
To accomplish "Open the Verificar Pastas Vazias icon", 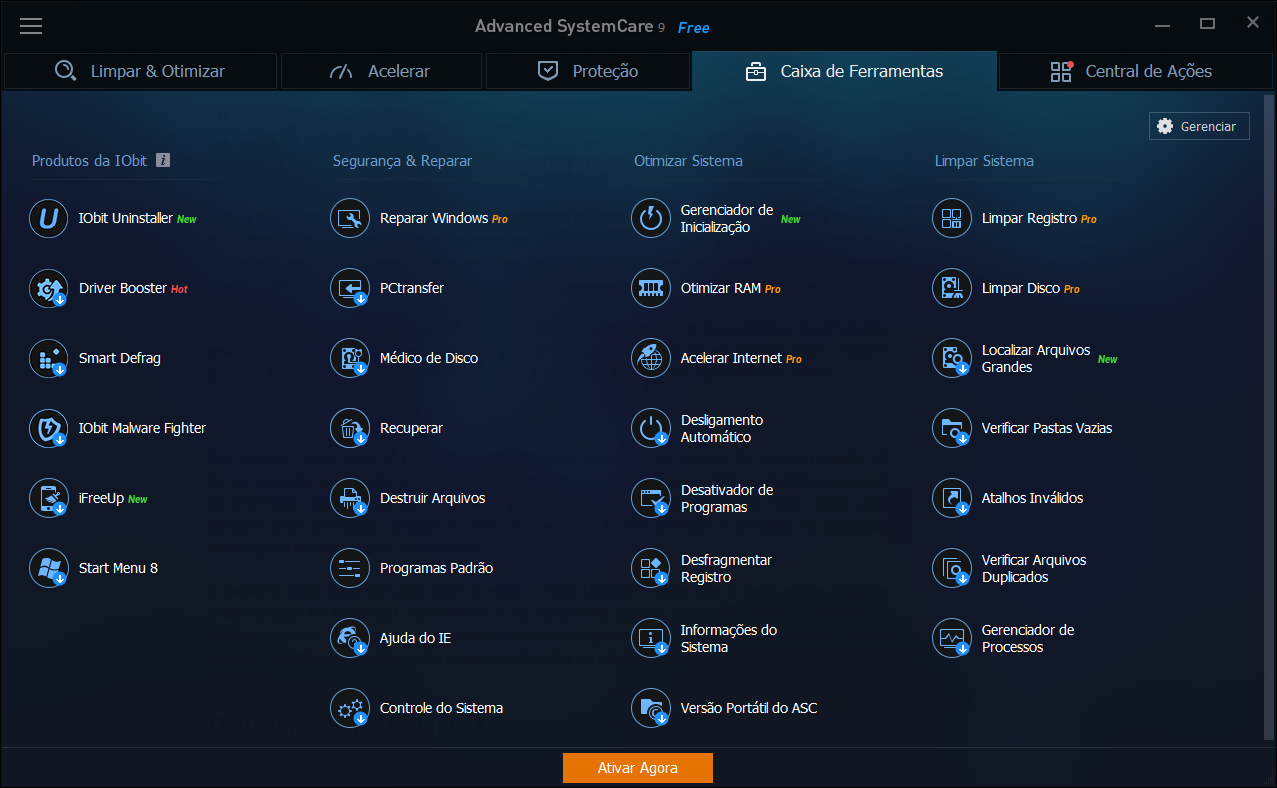I will coord(952,428).
